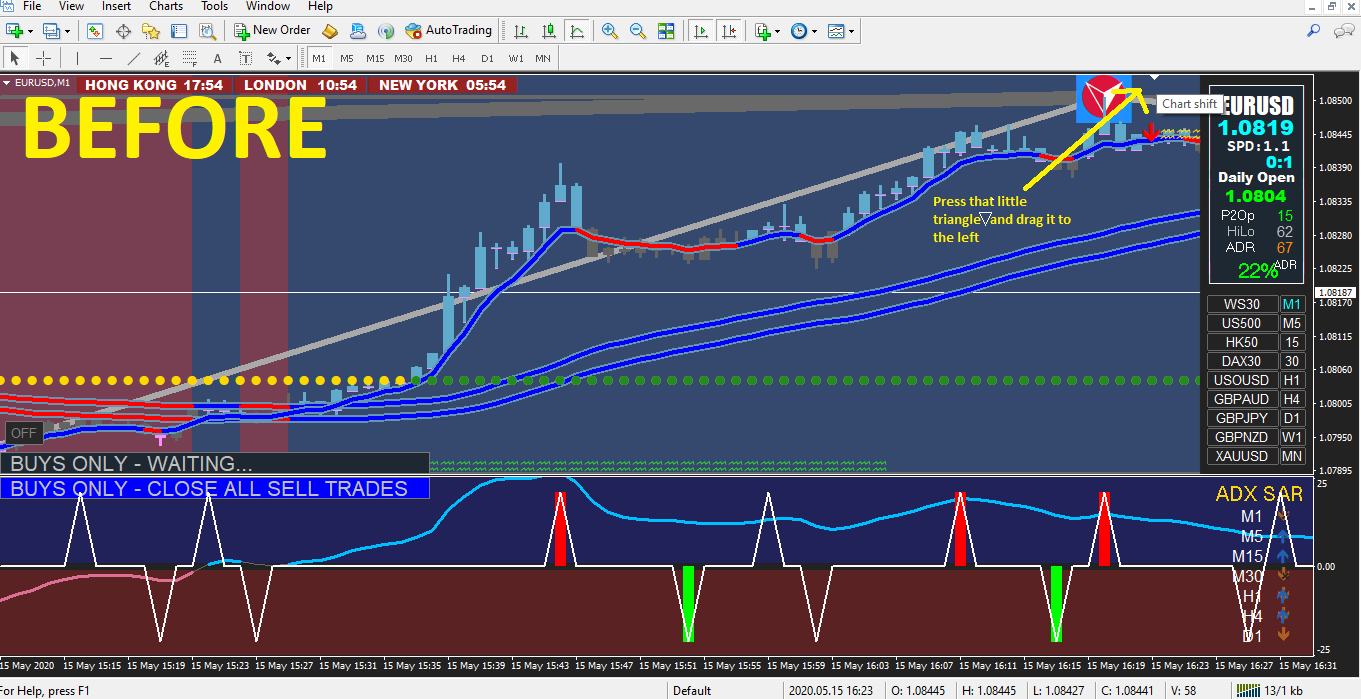Click the chart shift triangle marker on chart

pos(1153,77)
